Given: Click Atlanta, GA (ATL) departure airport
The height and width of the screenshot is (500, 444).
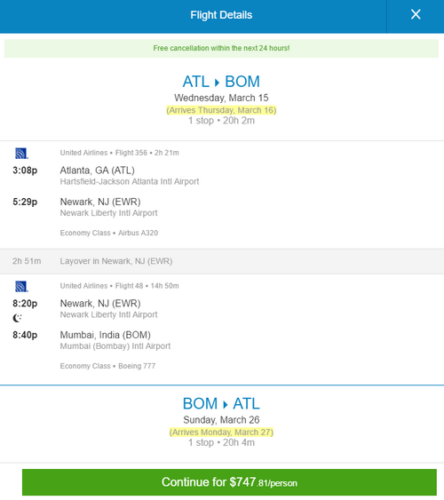Looking at the screenshot, I should pos(97,170).
